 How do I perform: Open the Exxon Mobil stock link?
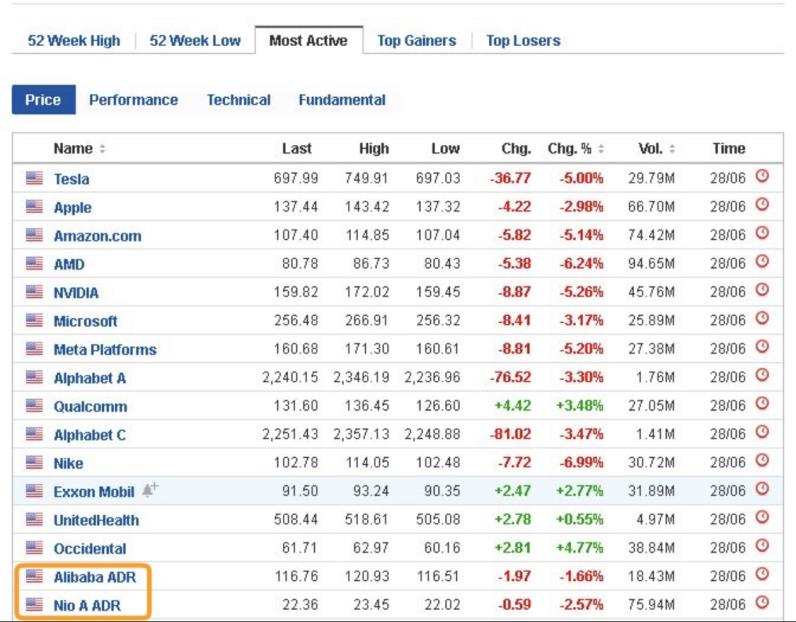(94, 492)
